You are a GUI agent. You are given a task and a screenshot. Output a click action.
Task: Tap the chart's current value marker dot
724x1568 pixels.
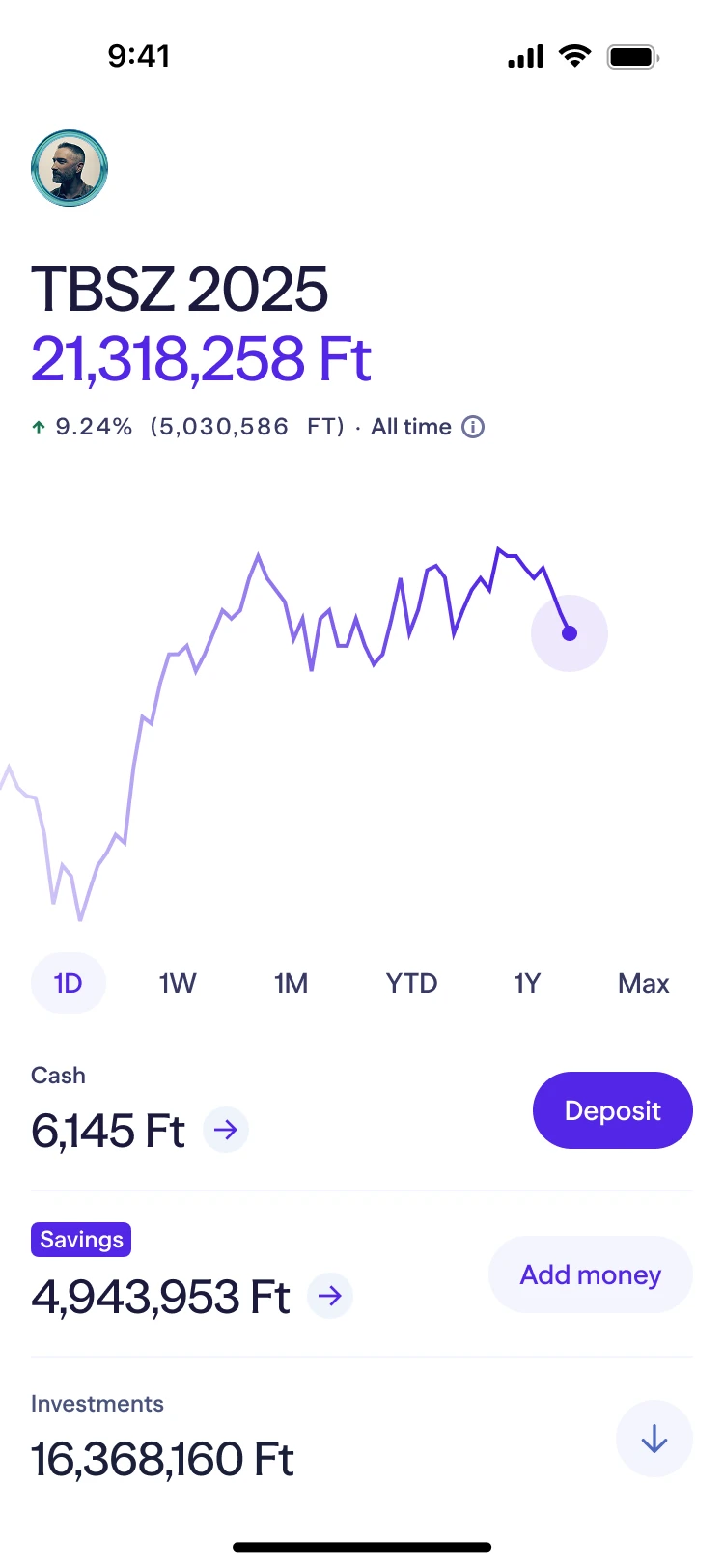point(570,633)
